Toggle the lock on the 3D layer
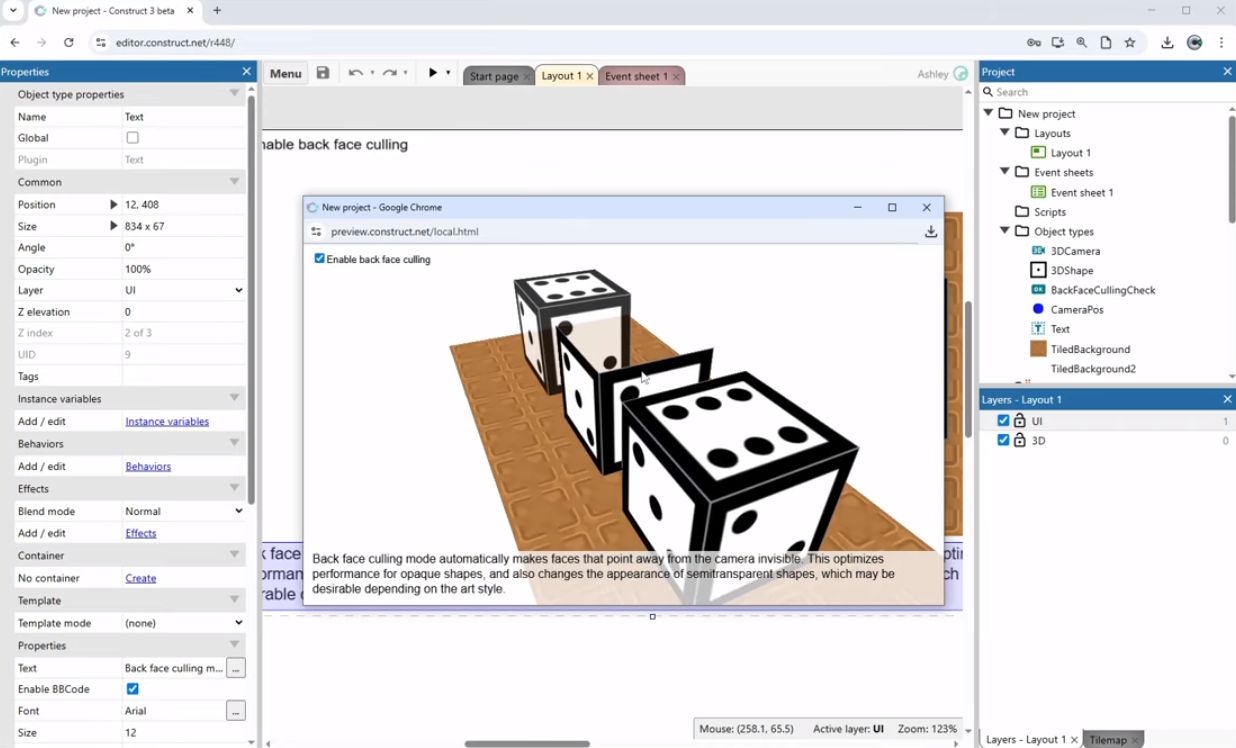 click(x=1020, y=440)
